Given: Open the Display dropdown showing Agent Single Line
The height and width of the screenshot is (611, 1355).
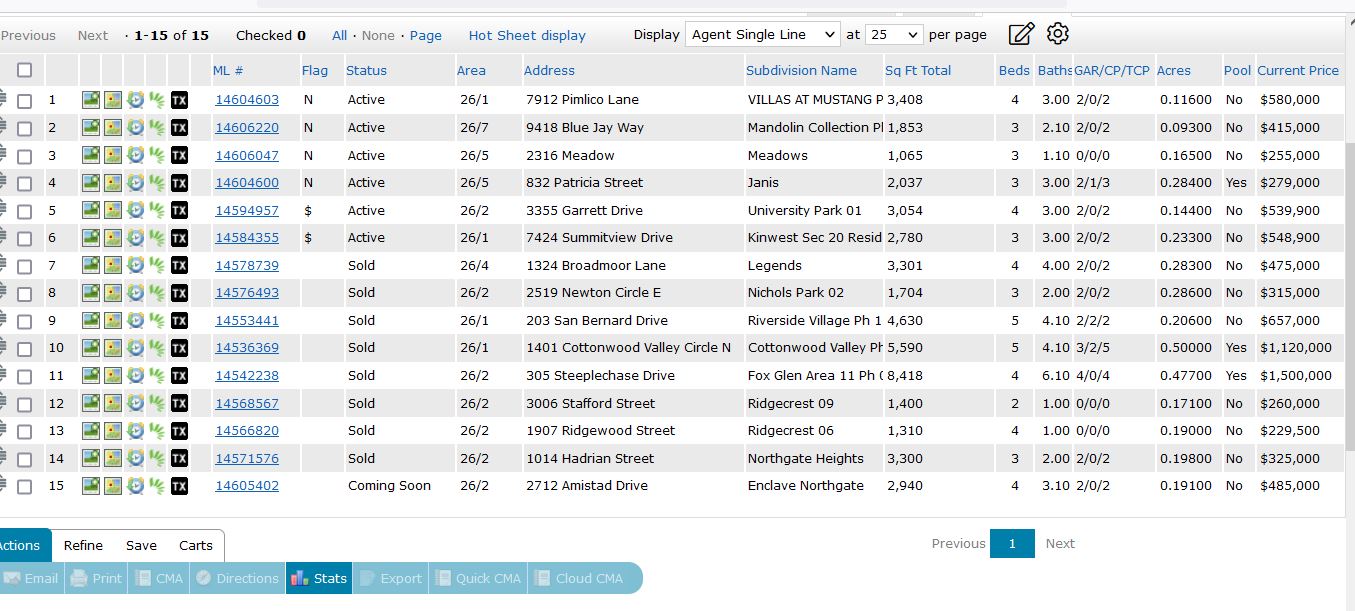Looking at the screenshot, I should pyautogui.click(x=763, y=34).
